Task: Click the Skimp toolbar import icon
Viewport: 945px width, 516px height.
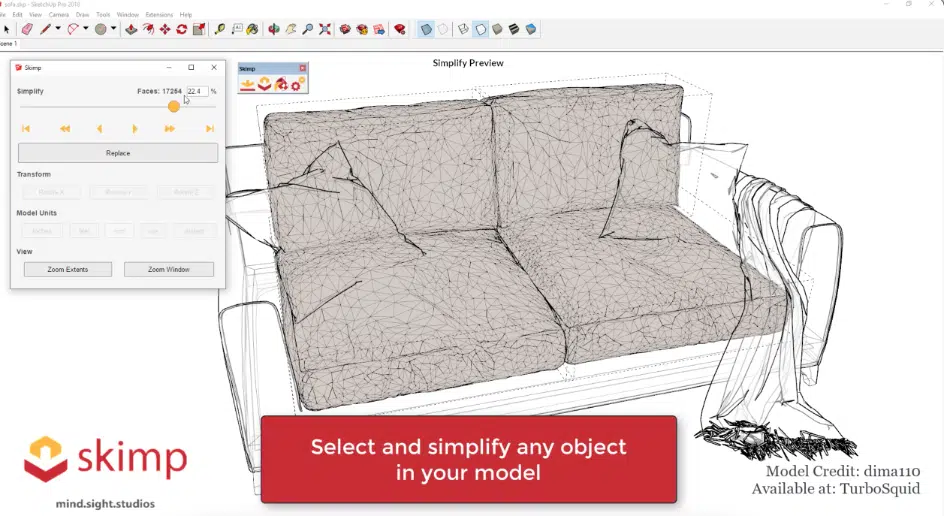Action: (248, 84)
